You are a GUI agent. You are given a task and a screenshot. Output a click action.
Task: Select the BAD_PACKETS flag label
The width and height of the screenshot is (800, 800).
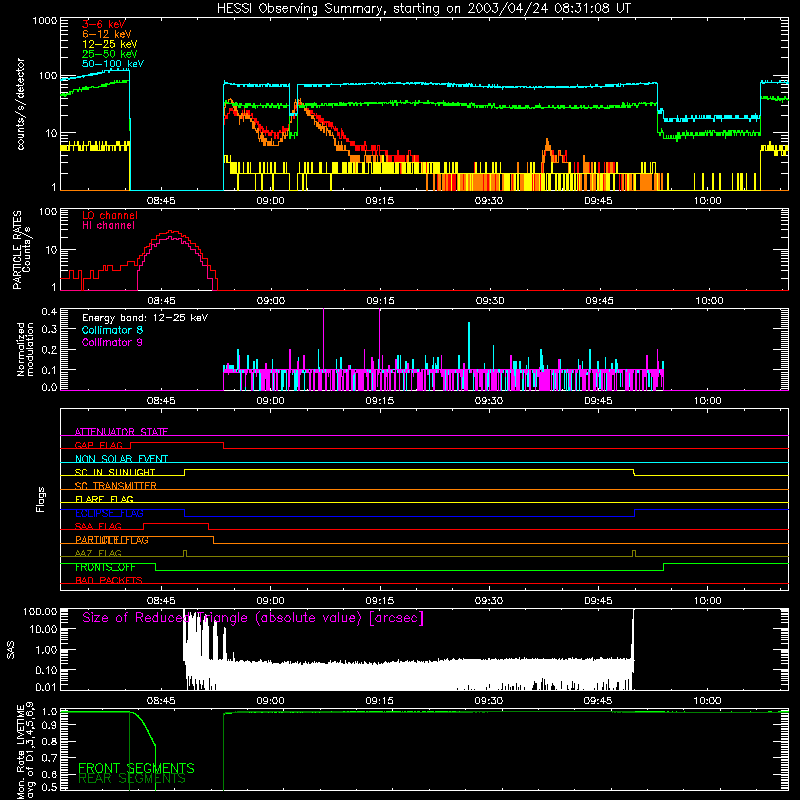tap(109, 580)
